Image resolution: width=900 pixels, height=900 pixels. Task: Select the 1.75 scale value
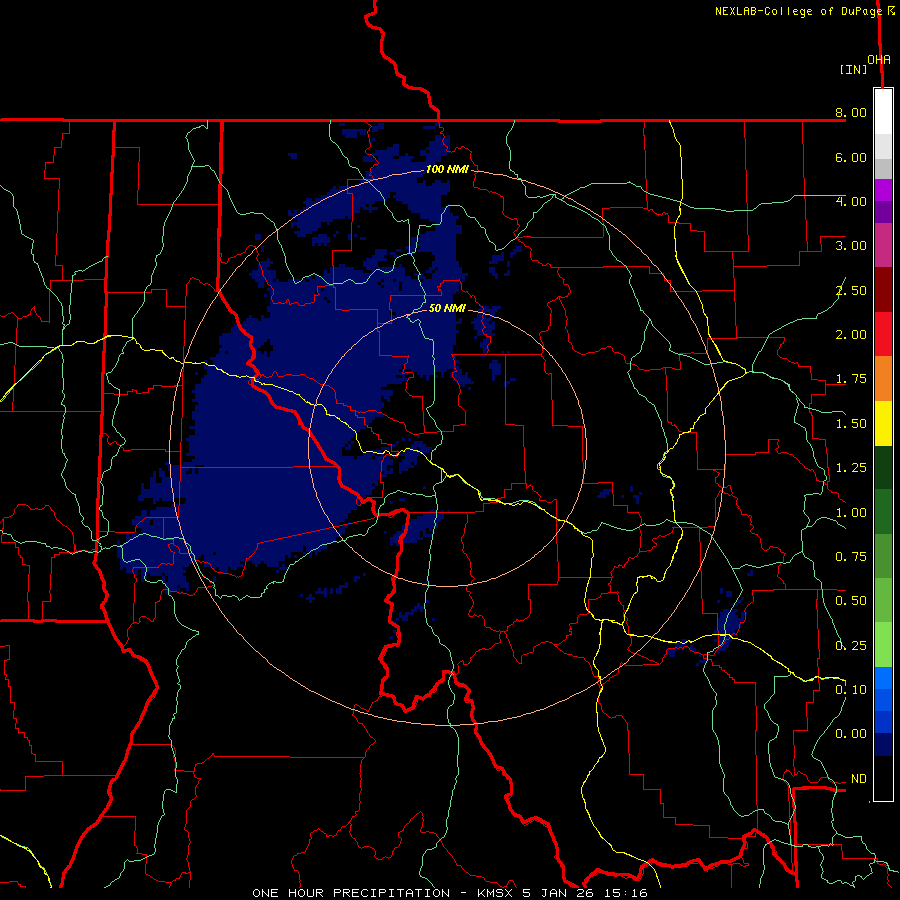click(851, 379)
